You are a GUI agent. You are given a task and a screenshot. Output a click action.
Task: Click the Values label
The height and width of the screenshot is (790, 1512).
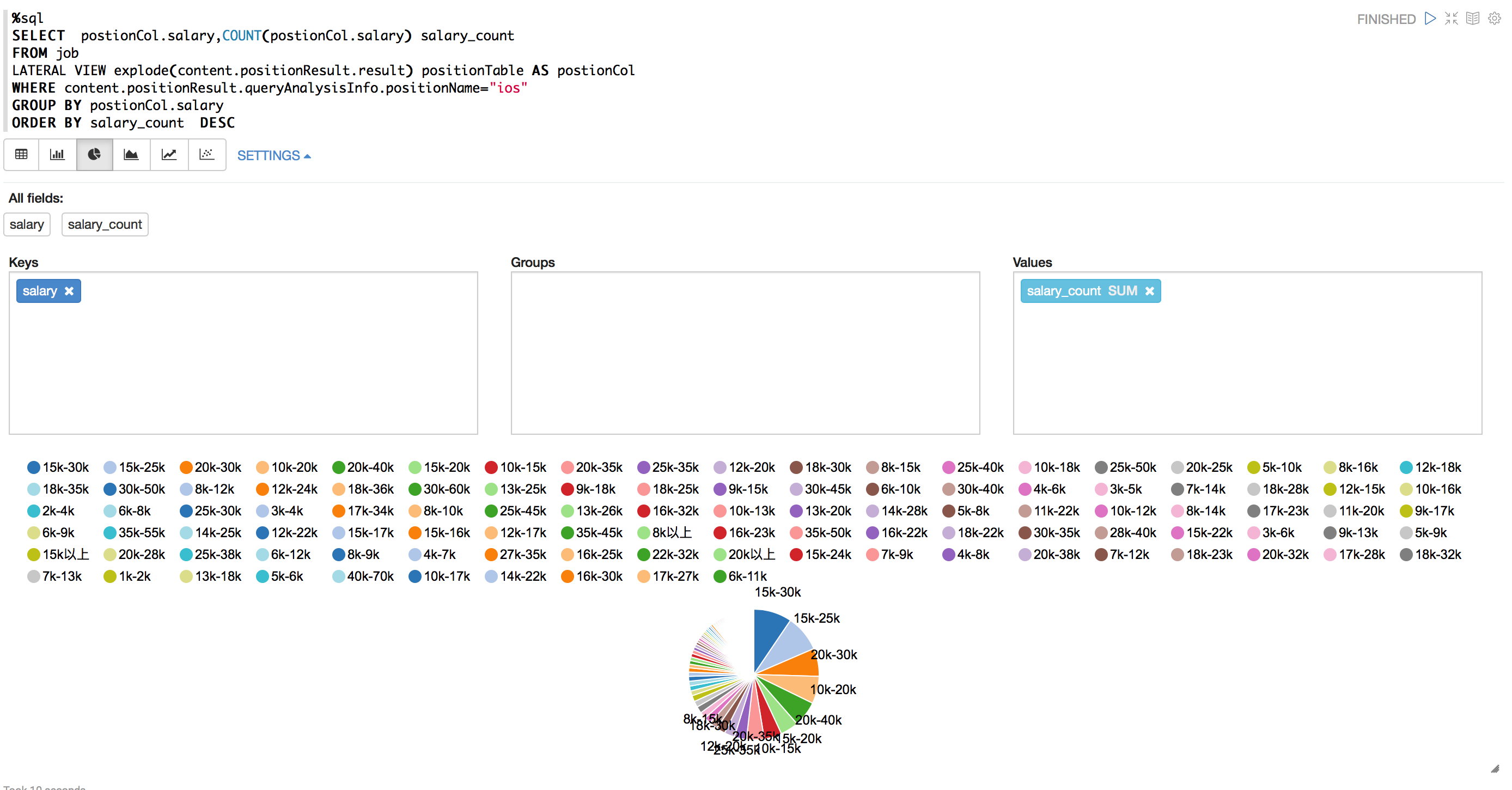point(1033,263)
